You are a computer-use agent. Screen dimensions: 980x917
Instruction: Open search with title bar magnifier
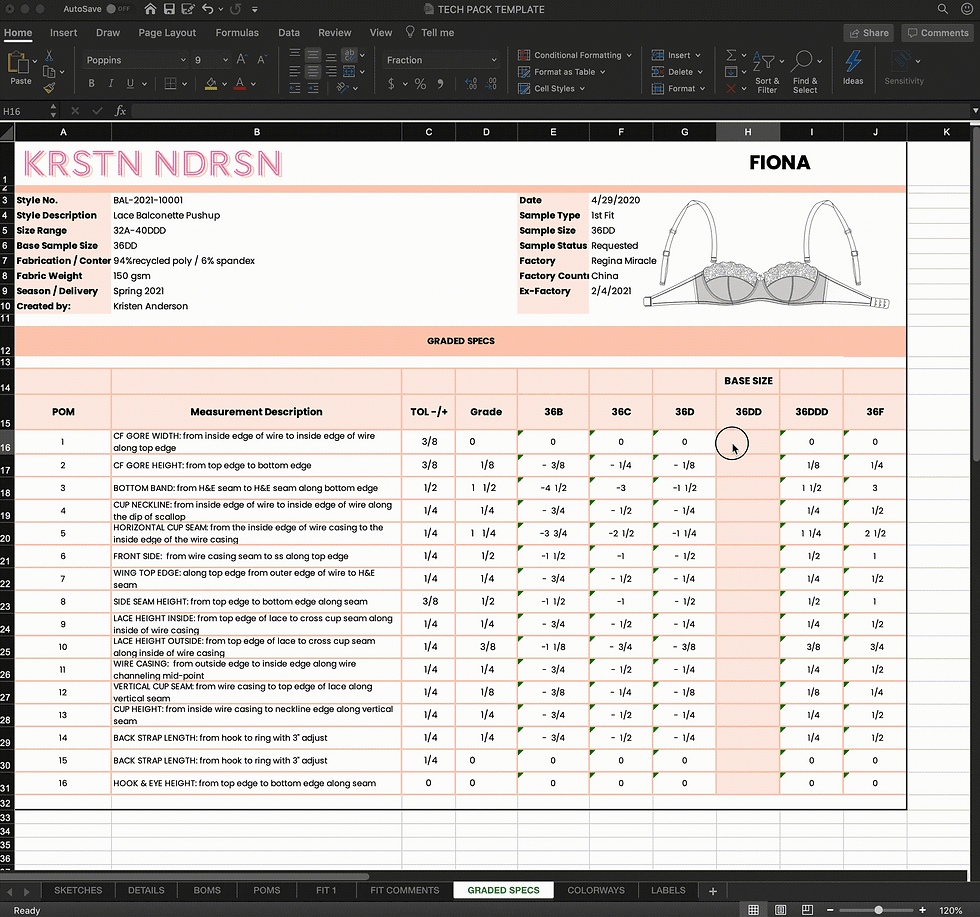tap(942, 9)
